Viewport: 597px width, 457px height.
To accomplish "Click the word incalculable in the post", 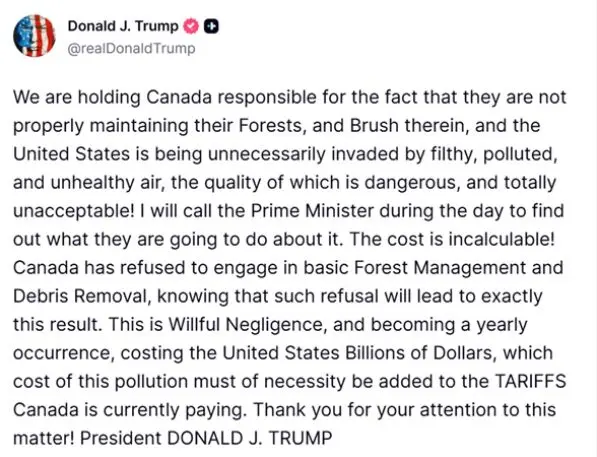I will 499,239.
